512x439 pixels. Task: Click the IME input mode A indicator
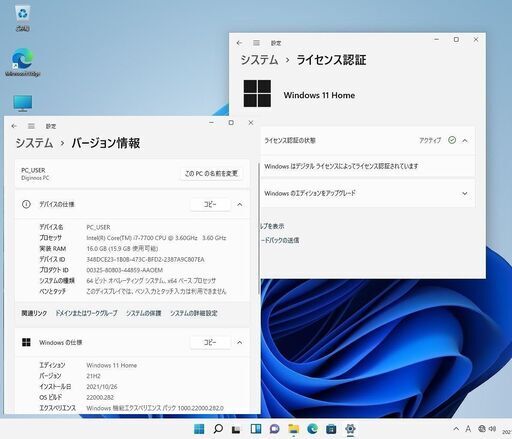[468, 429]
